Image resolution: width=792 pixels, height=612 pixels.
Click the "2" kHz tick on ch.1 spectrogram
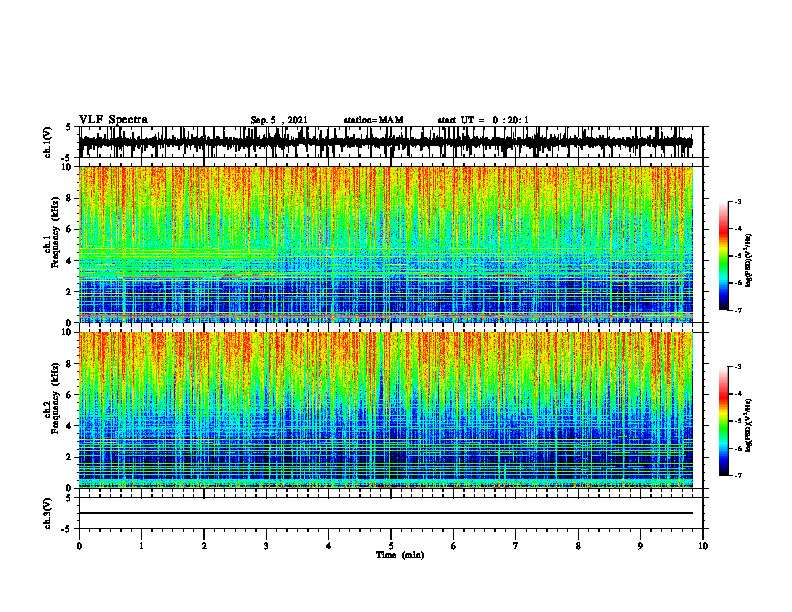[x=70, y=292]
